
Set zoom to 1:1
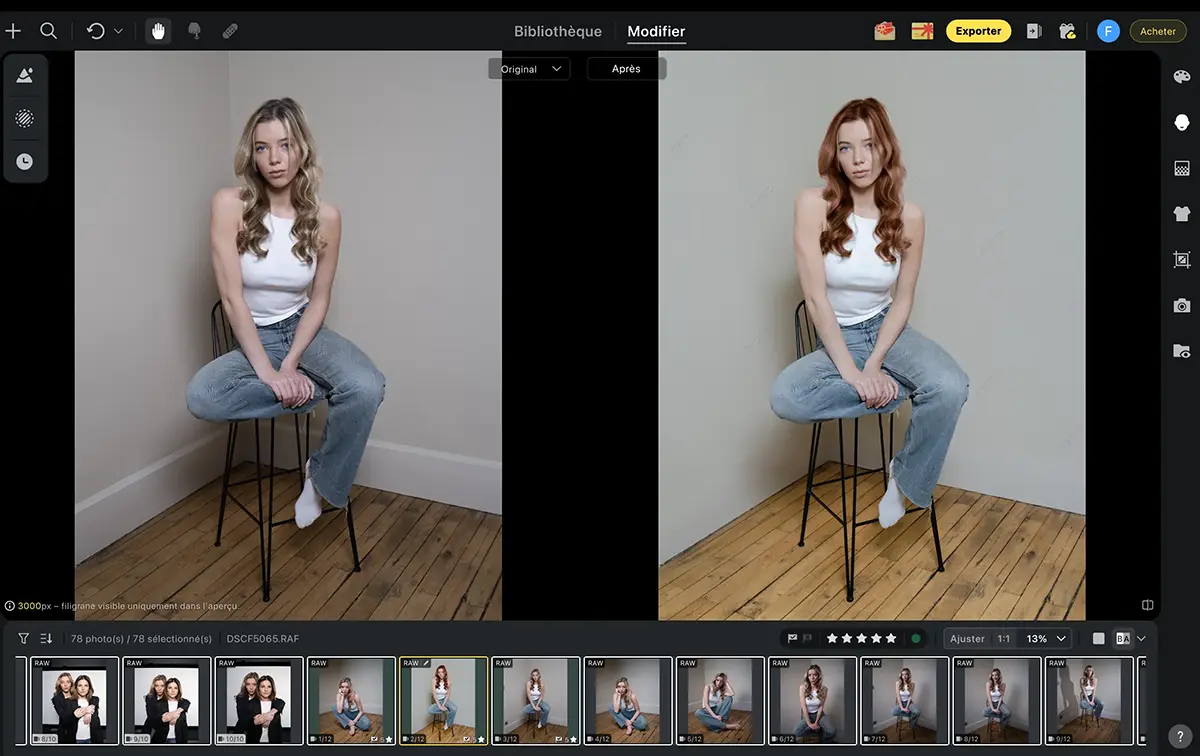(1004, 638)
